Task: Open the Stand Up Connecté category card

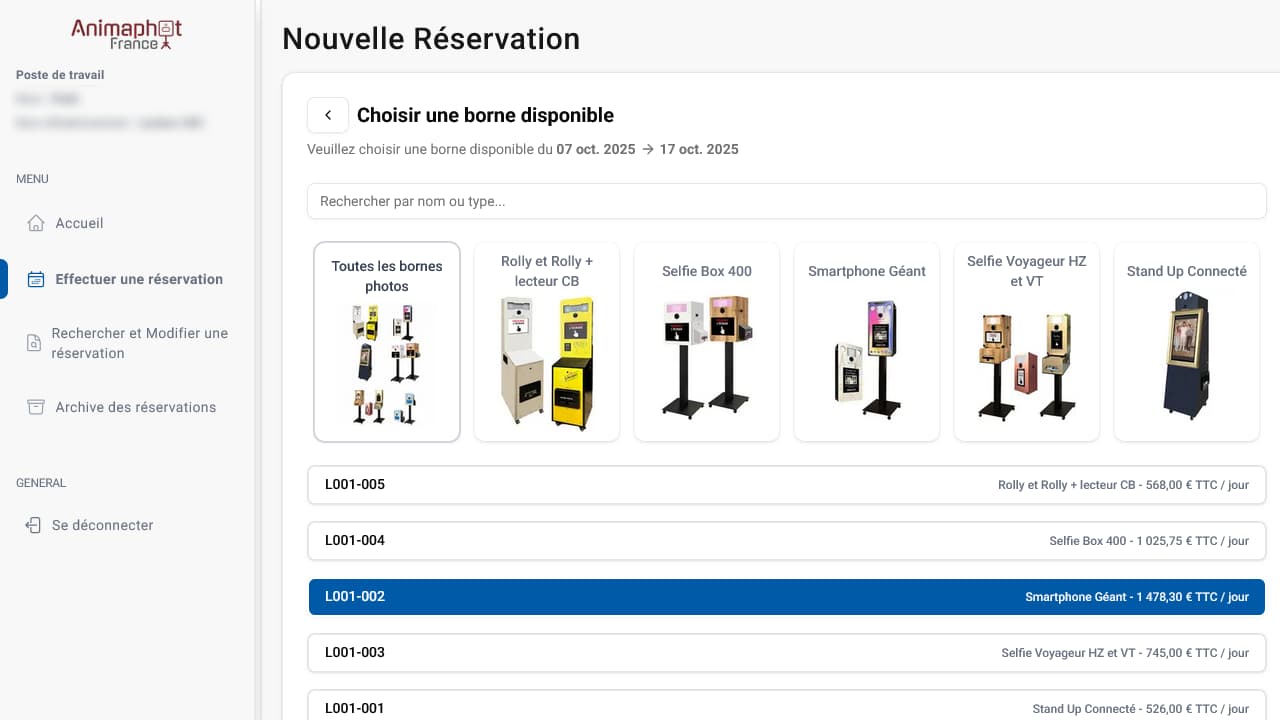Action: pos(1187,341)
